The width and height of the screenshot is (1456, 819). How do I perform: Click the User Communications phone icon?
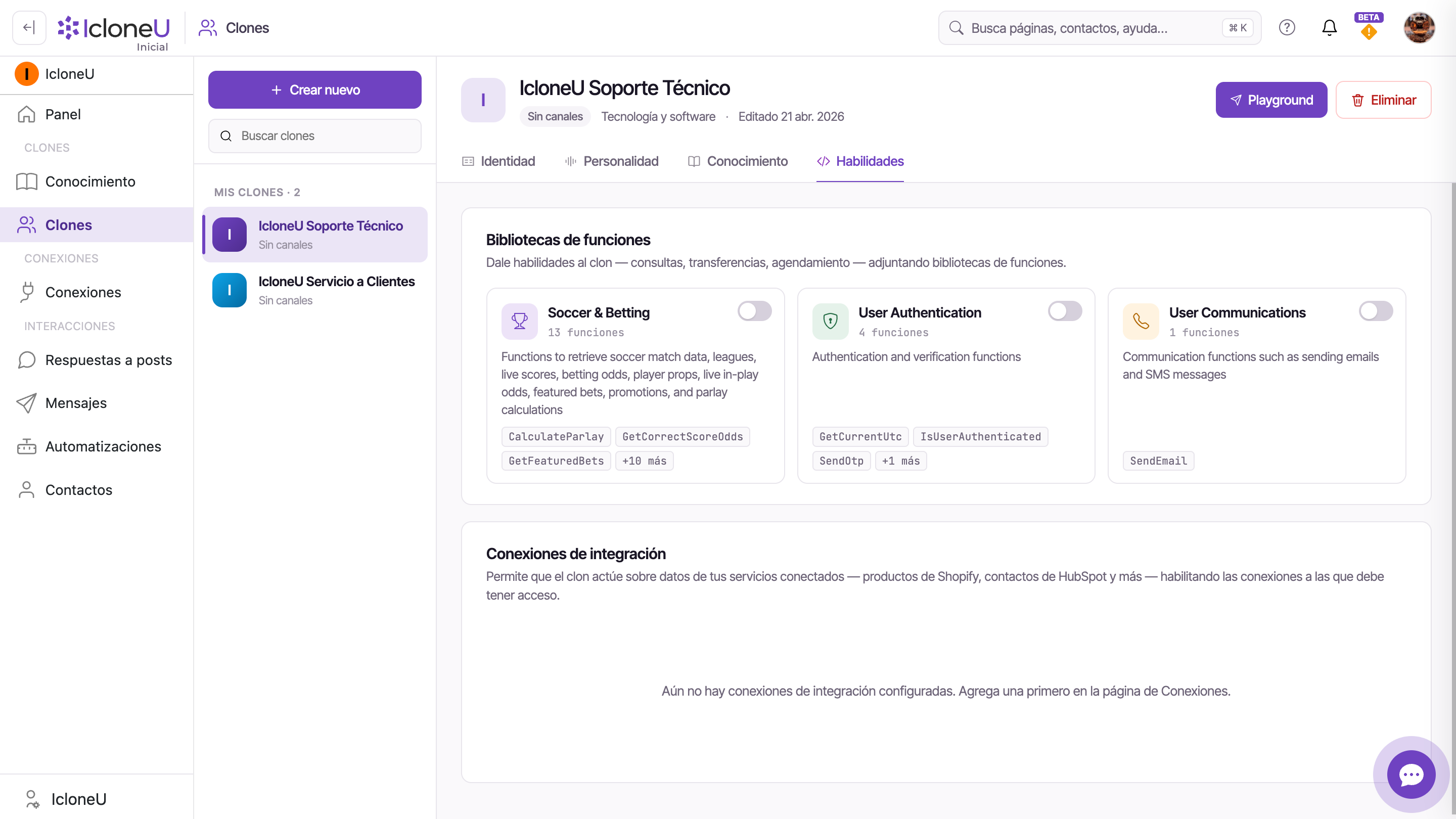[x=1141, y=321]
